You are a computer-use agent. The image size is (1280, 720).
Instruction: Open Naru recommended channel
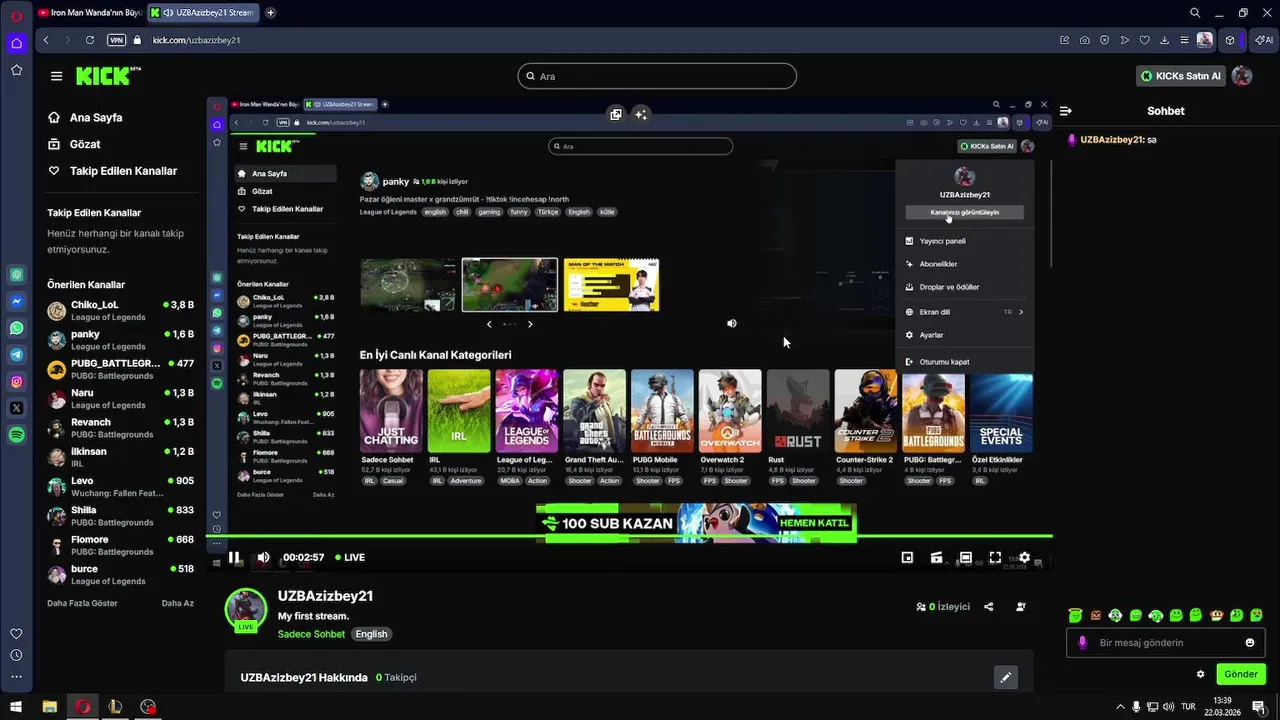(120, 399)
